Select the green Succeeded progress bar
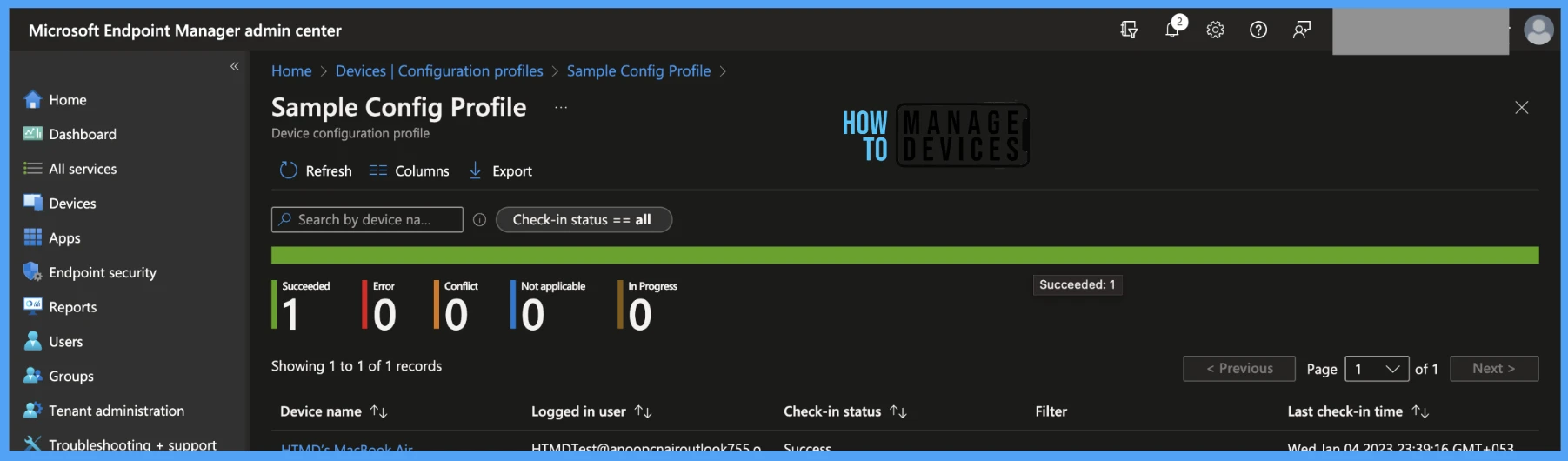This screenshot has width=1568, height=461. click(904, 255)
